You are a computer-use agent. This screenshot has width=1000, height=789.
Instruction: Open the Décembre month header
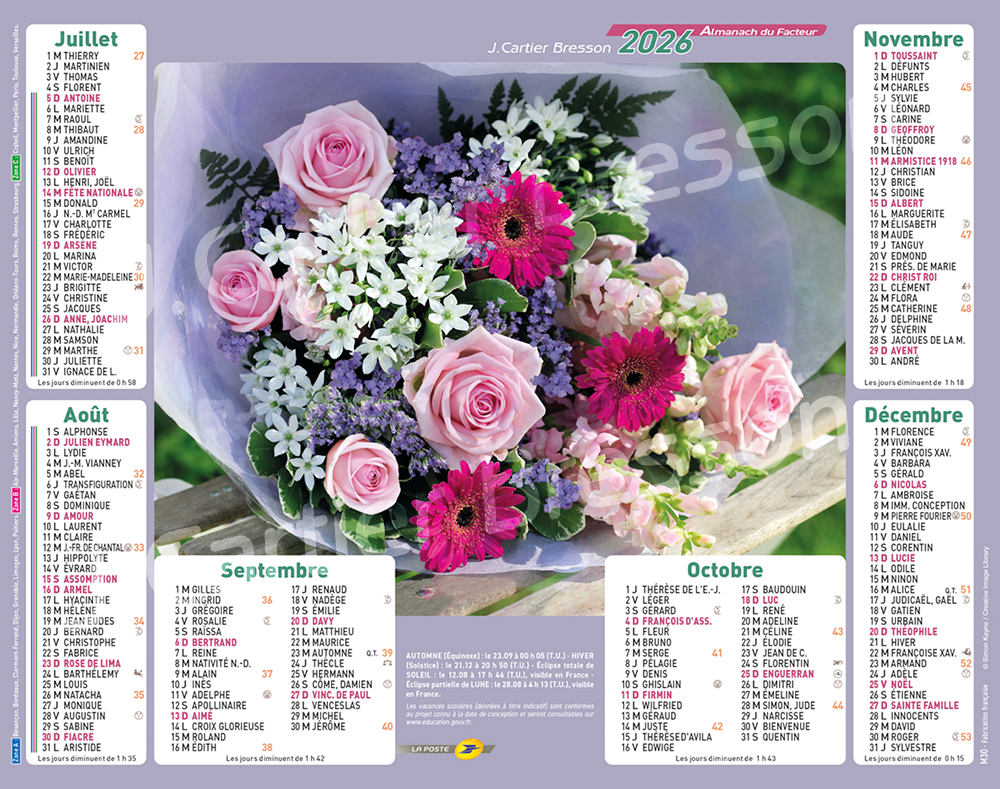[x=913, y=415]
